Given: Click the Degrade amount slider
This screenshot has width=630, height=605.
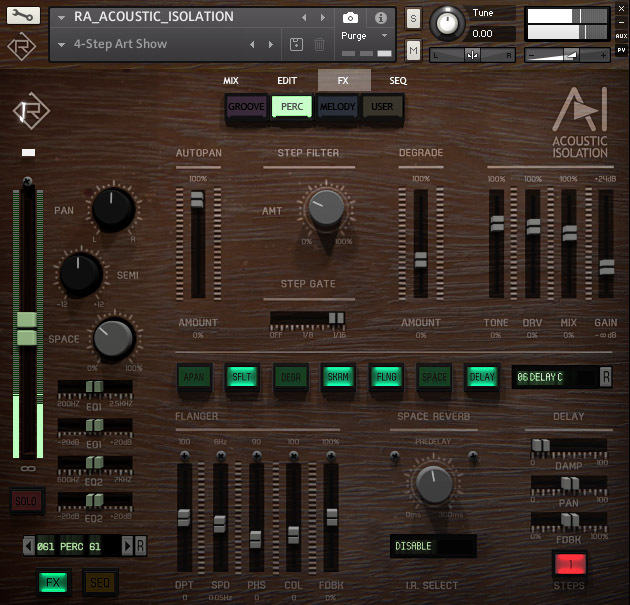Looking at the screenshot, I should tap(421, 258).
